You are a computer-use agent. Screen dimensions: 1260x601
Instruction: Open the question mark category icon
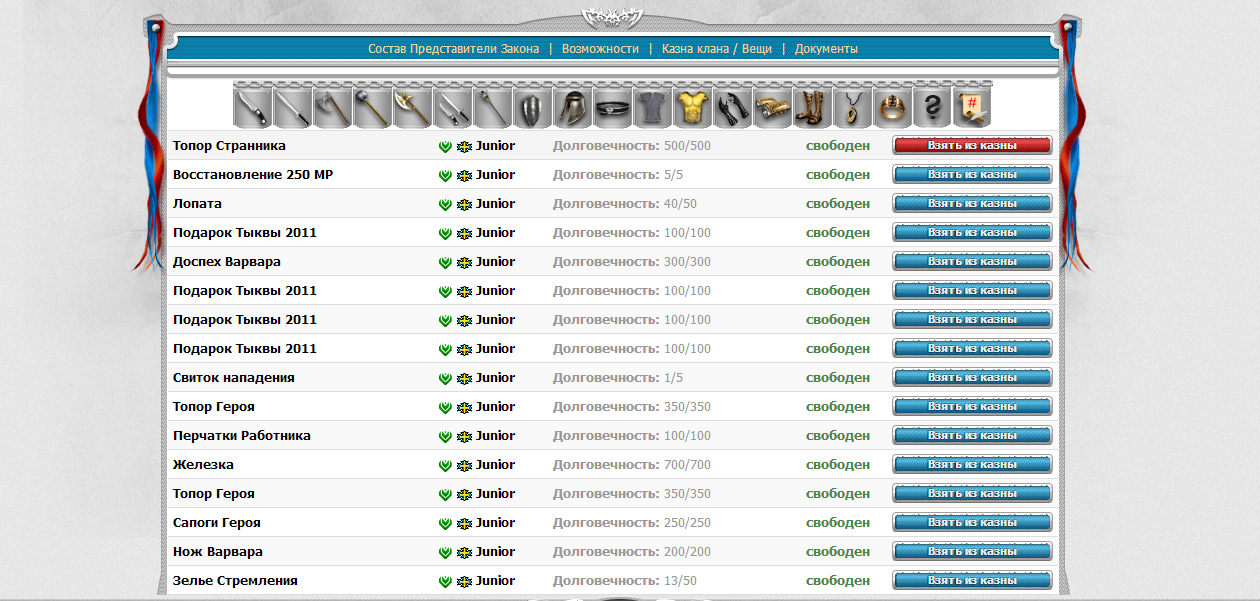(933, 106)
